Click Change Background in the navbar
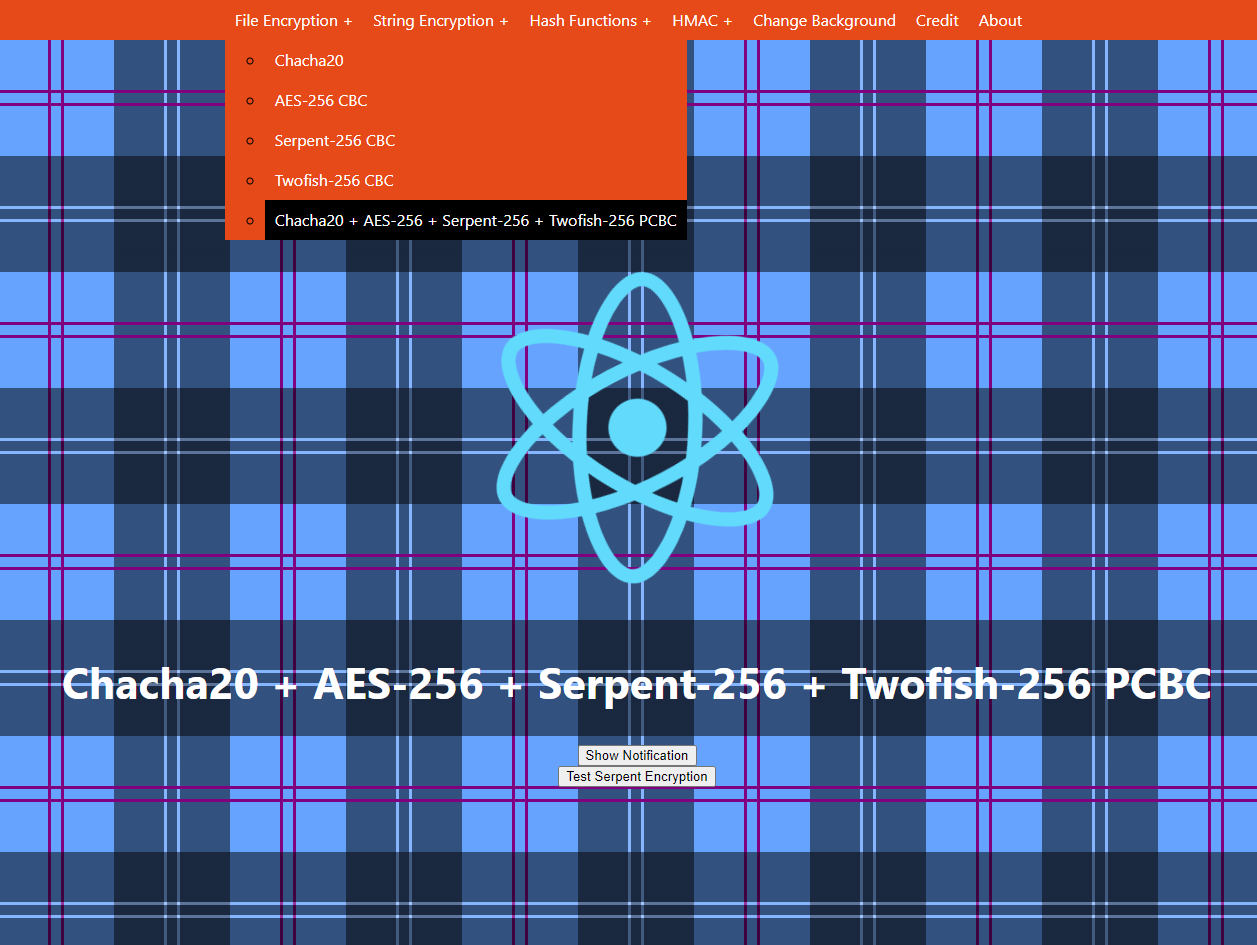1257x945 pixels. [824, 20]
